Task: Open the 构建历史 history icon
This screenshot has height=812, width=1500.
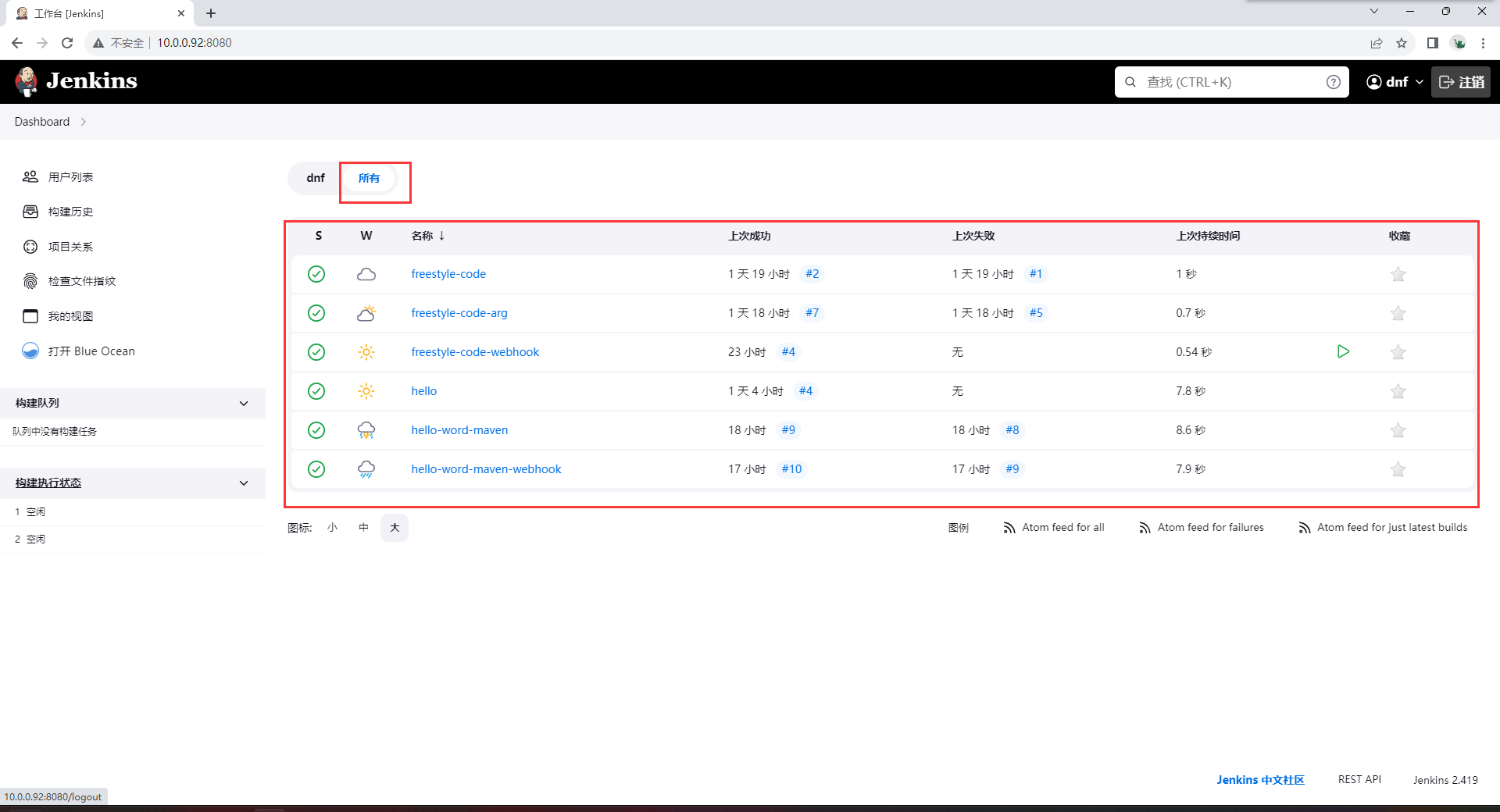Action: coord(30,212)
